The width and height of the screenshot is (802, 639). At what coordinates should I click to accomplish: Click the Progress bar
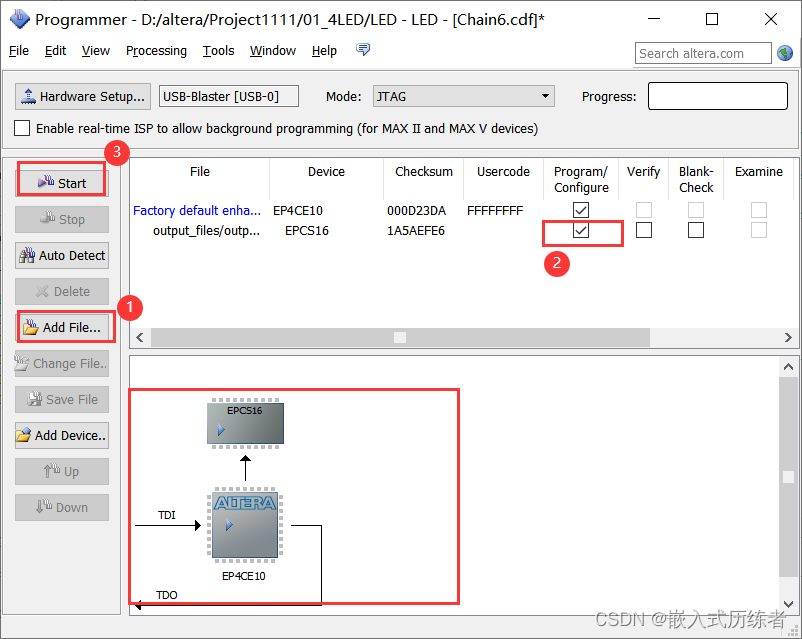coord(718,96)
